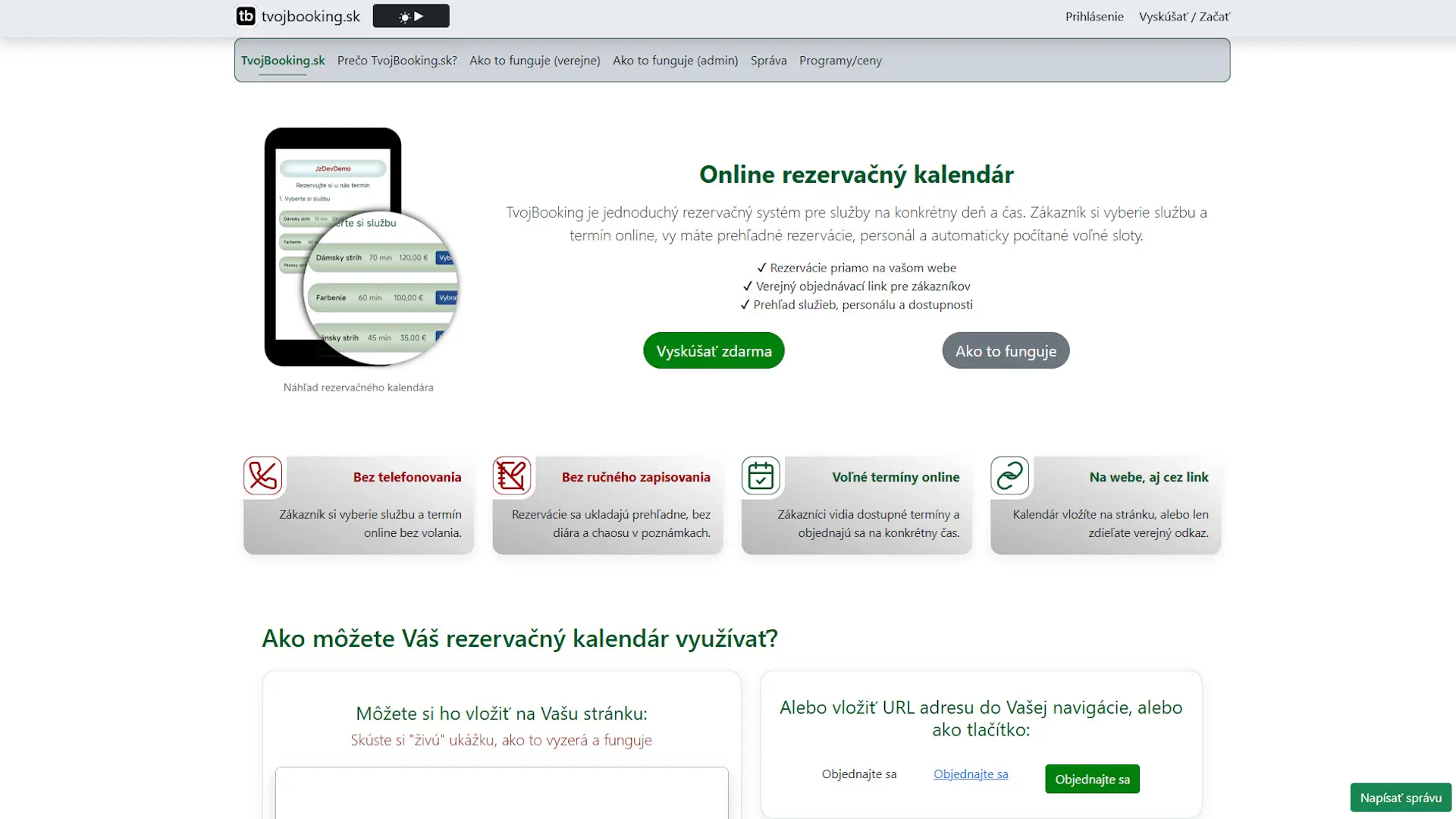The image size is (1456, 819).
Task: Click the crossed-out phone icon
Action: pos(263,475)
